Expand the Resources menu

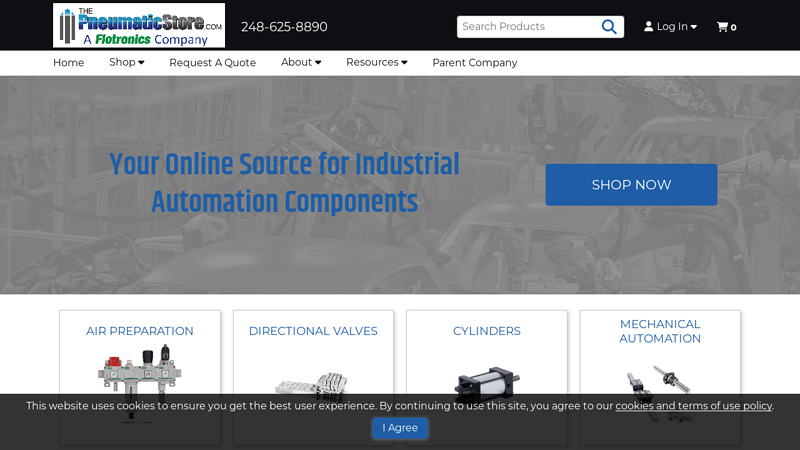coord(377,62)
